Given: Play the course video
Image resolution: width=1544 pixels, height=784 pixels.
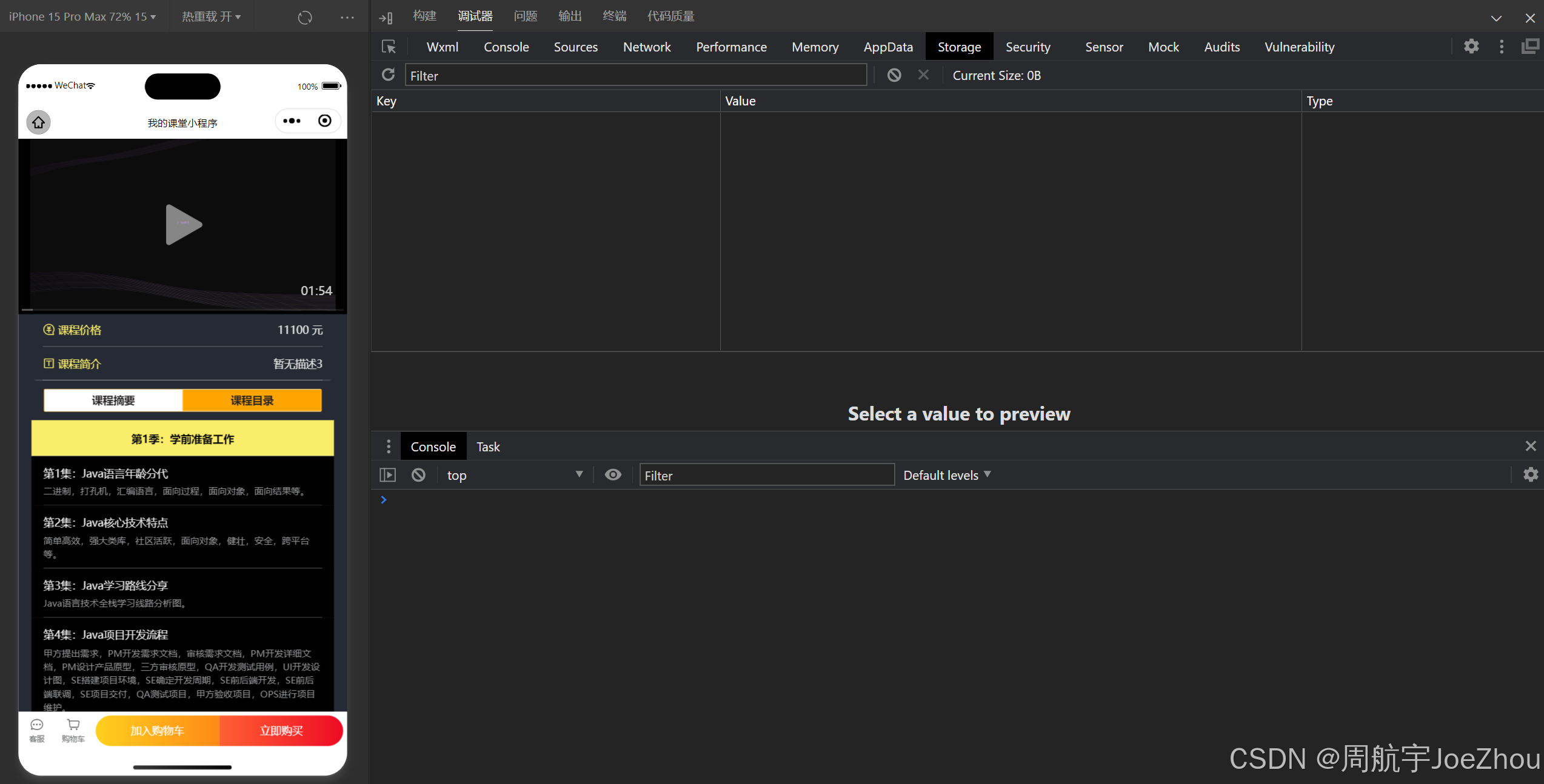Looking at the screenshot, I should pos(183,225).
